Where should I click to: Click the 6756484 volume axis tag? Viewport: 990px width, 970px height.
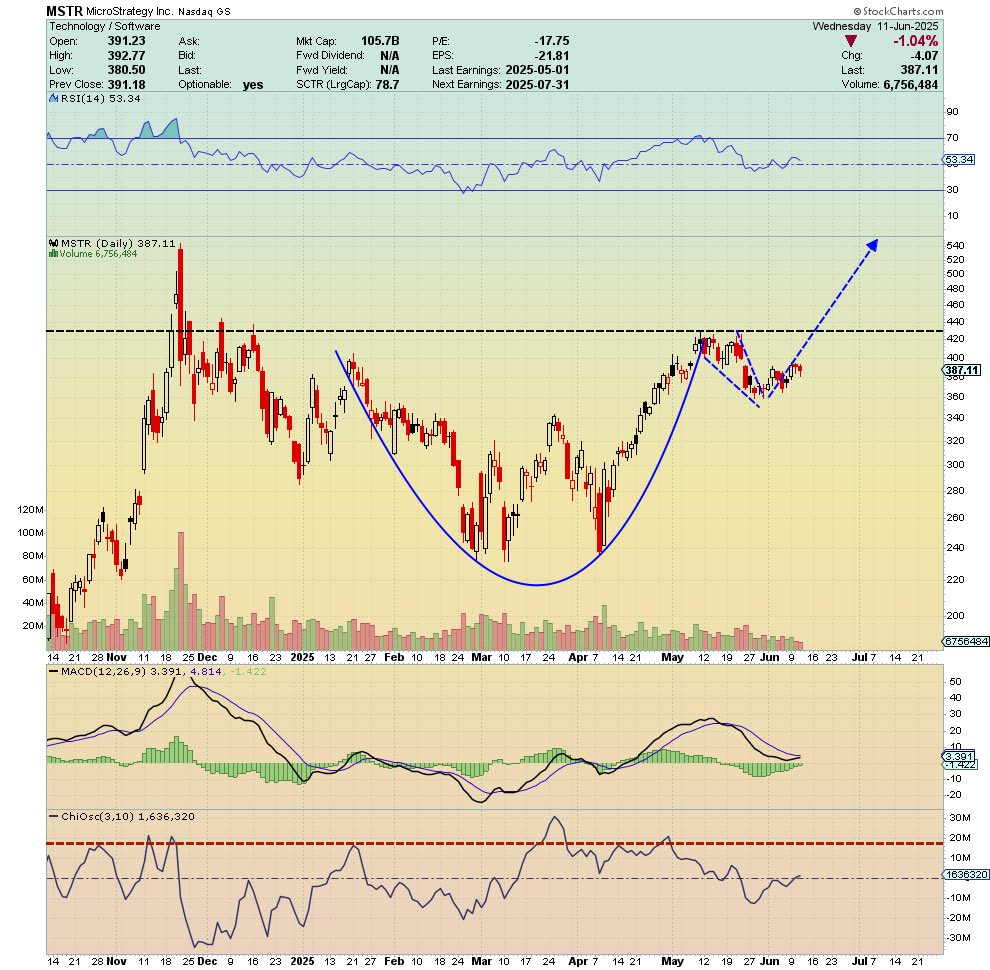click(x=961, y=641)
